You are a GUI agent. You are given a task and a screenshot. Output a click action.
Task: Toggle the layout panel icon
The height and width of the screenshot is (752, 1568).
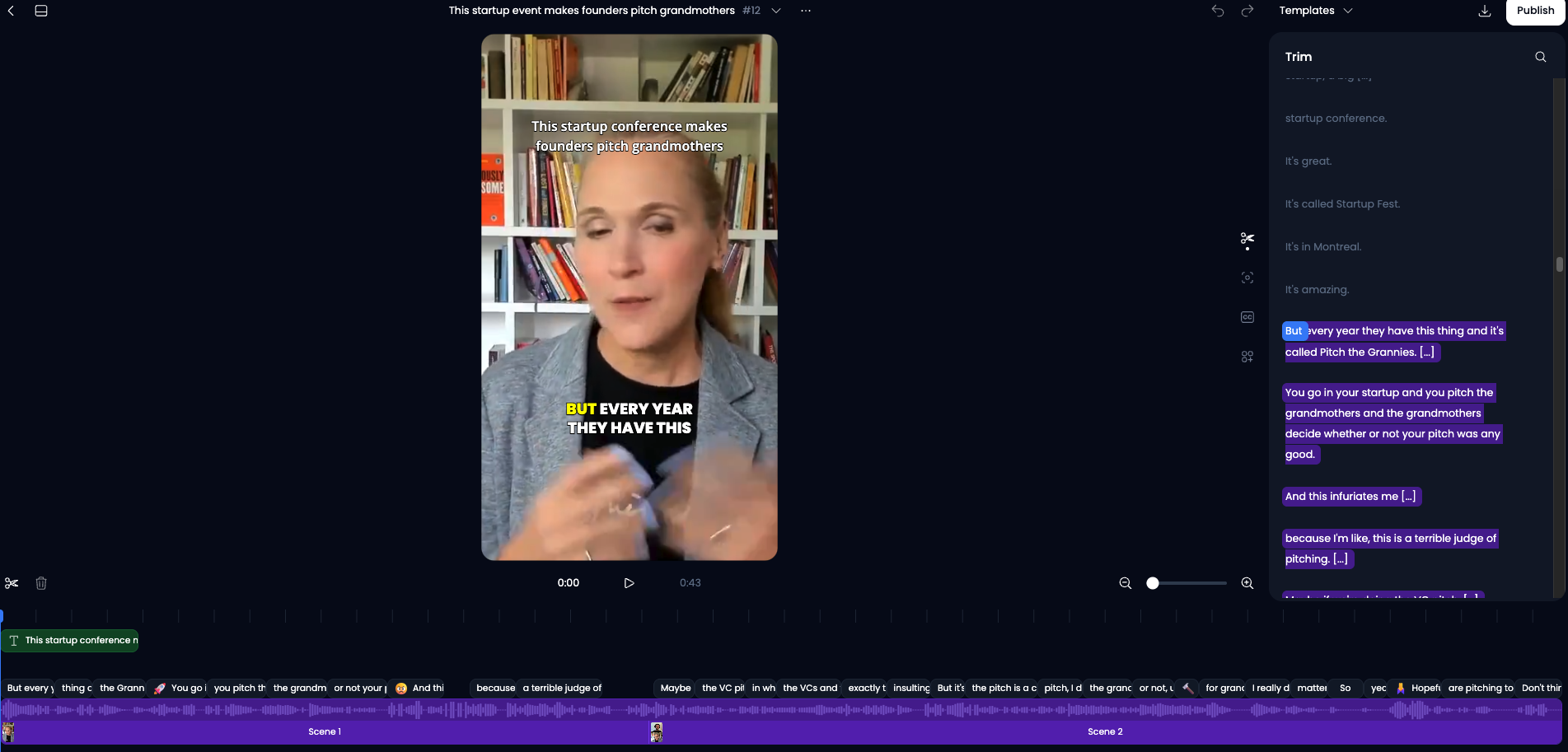[41, 11]
